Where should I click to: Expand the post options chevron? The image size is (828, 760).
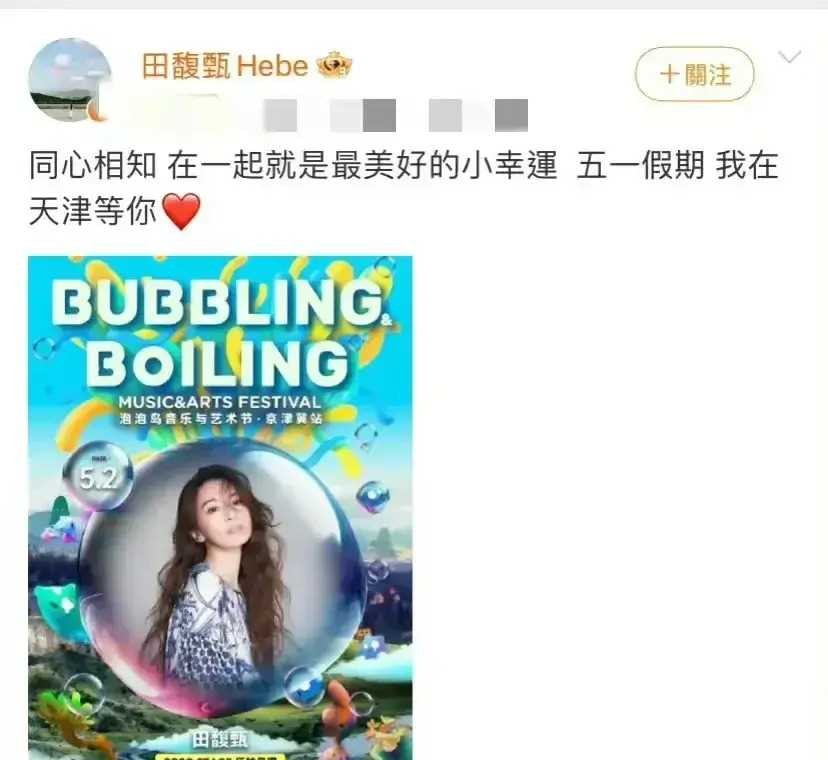[790, 56]
